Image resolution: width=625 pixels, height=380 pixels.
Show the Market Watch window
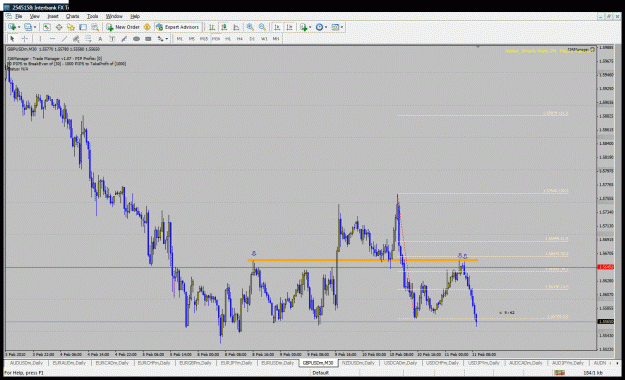(x=47, y=27)
